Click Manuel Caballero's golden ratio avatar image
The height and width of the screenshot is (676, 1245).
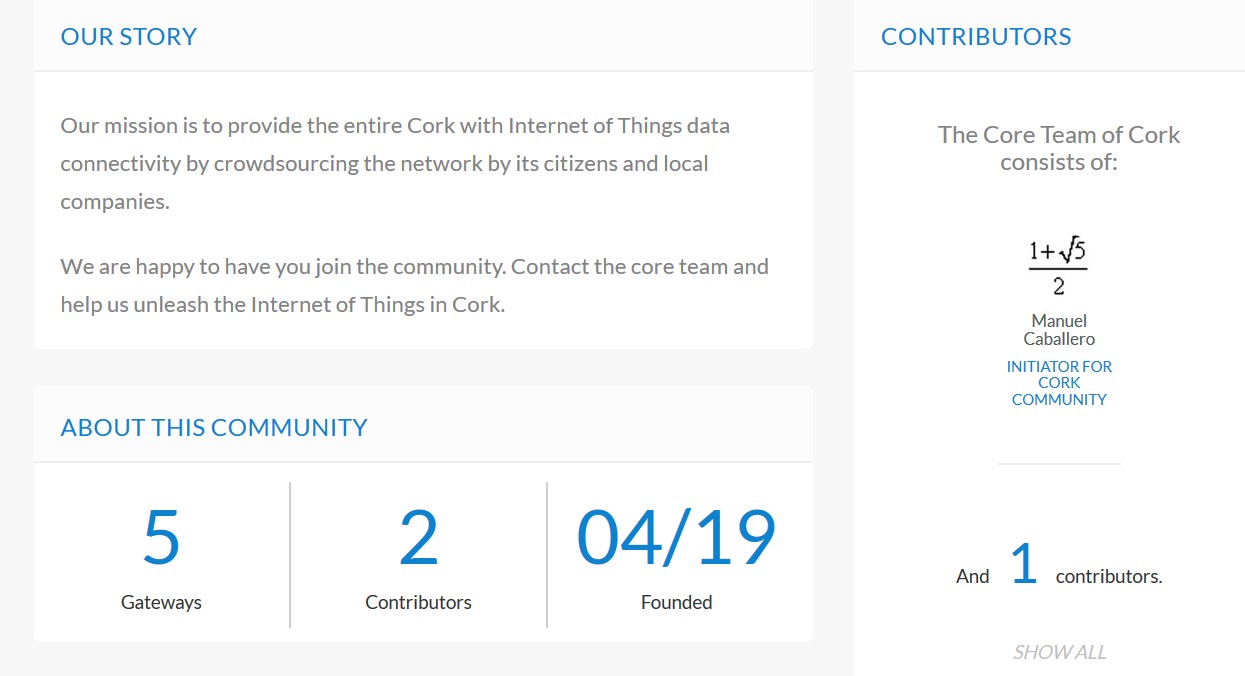[1058, 267]
